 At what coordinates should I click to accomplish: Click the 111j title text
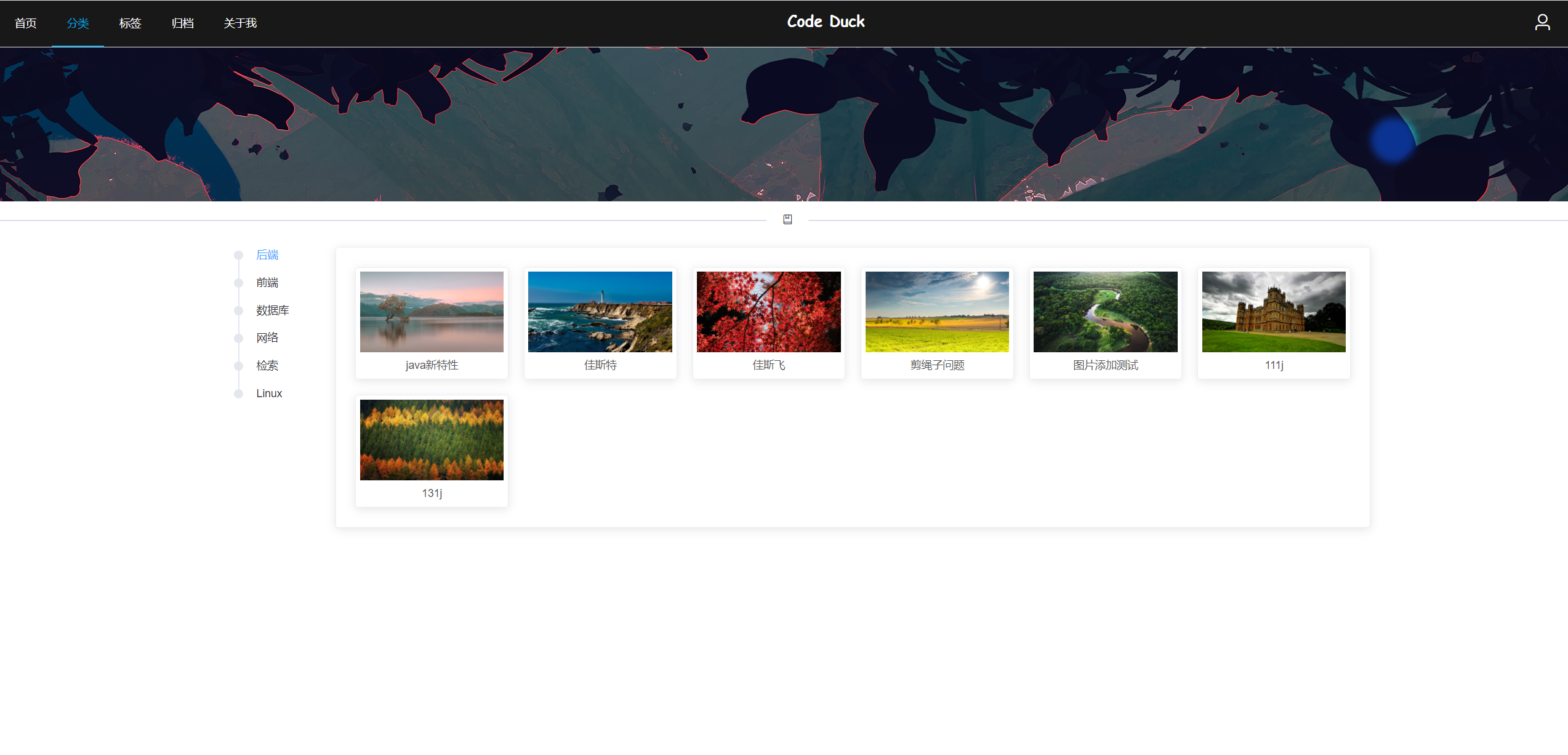[1274, 365]
